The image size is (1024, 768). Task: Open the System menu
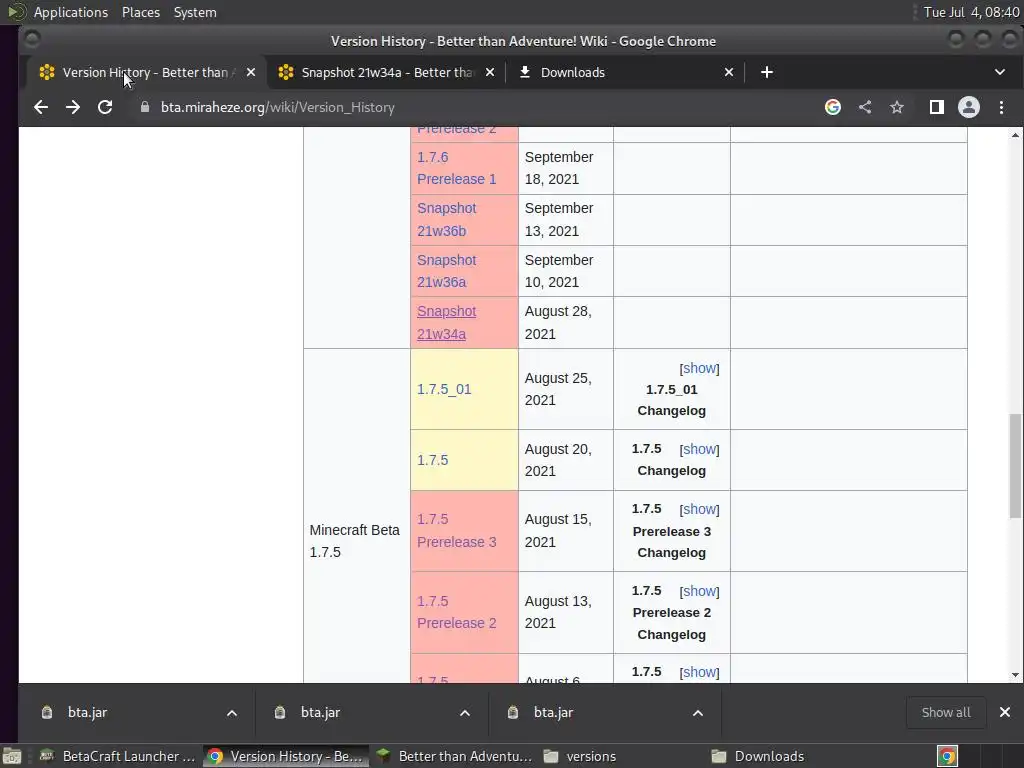tap(195, 12)
